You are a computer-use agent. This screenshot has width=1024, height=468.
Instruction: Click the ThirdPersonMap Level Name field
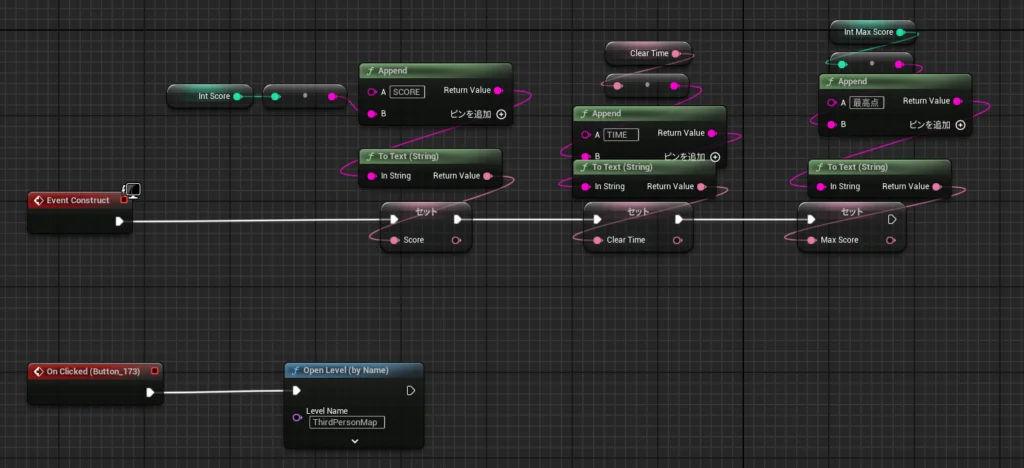click(x=347, y=422)
